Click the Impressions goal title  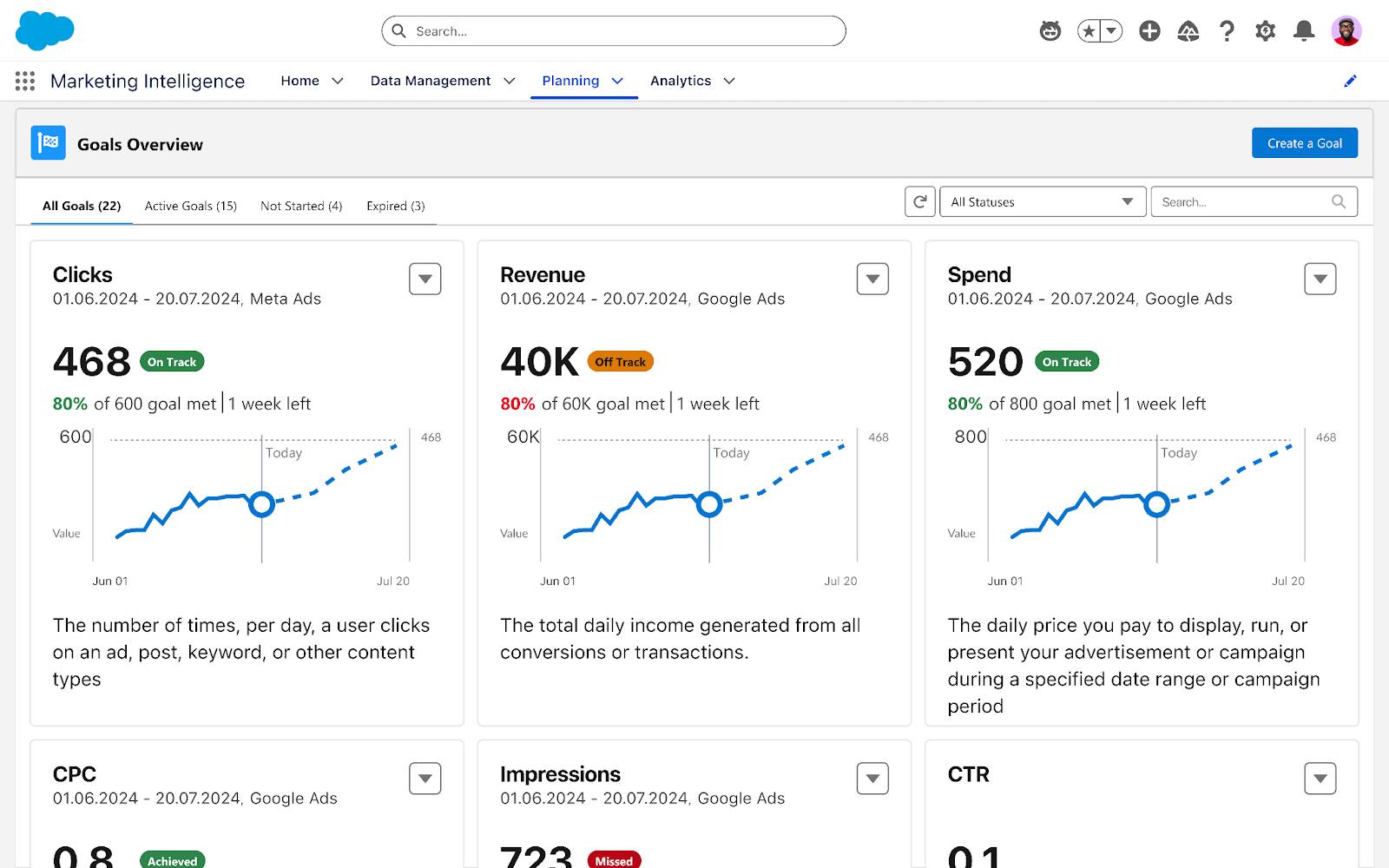click(560, 774)
